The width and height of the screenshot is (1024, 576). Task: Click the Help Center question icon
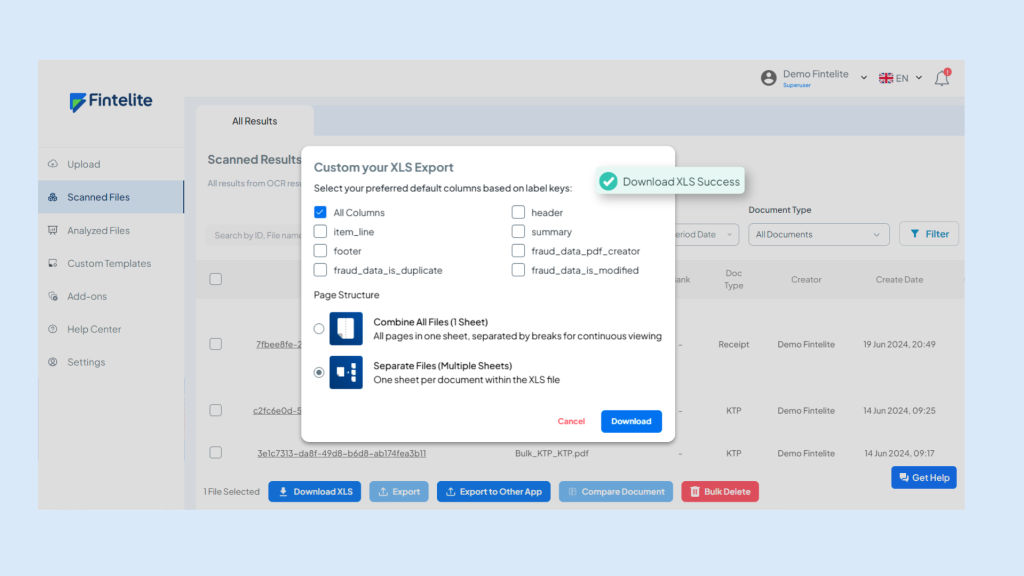53,330
